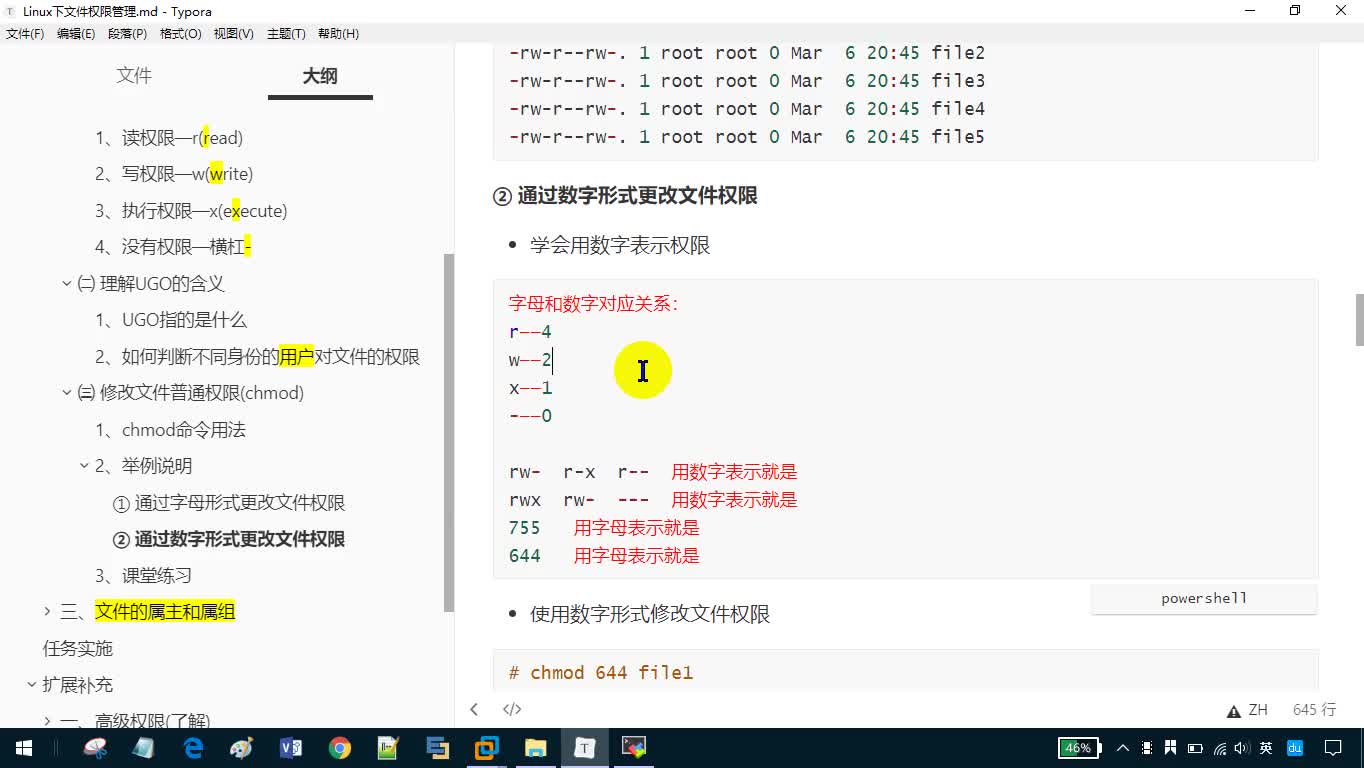This screenshot has height=768, width=1364.
Task: Jump to outline item 2、如何判断不同身份的用户对文件的权限
Action: (257, 357)
